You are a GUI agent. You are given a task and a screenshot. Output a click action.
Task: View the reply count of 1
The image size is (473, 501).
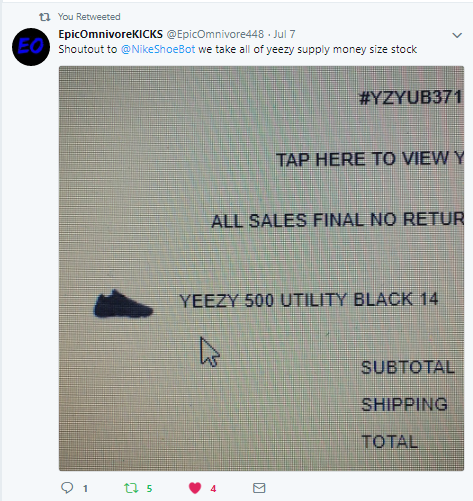tap(85, 489)
